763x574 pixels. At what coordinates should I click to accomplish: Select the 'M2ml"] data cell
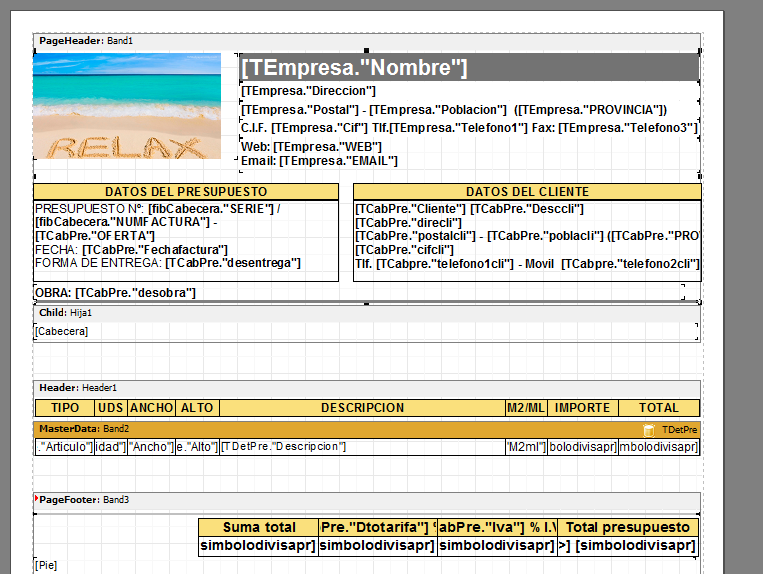526,447
